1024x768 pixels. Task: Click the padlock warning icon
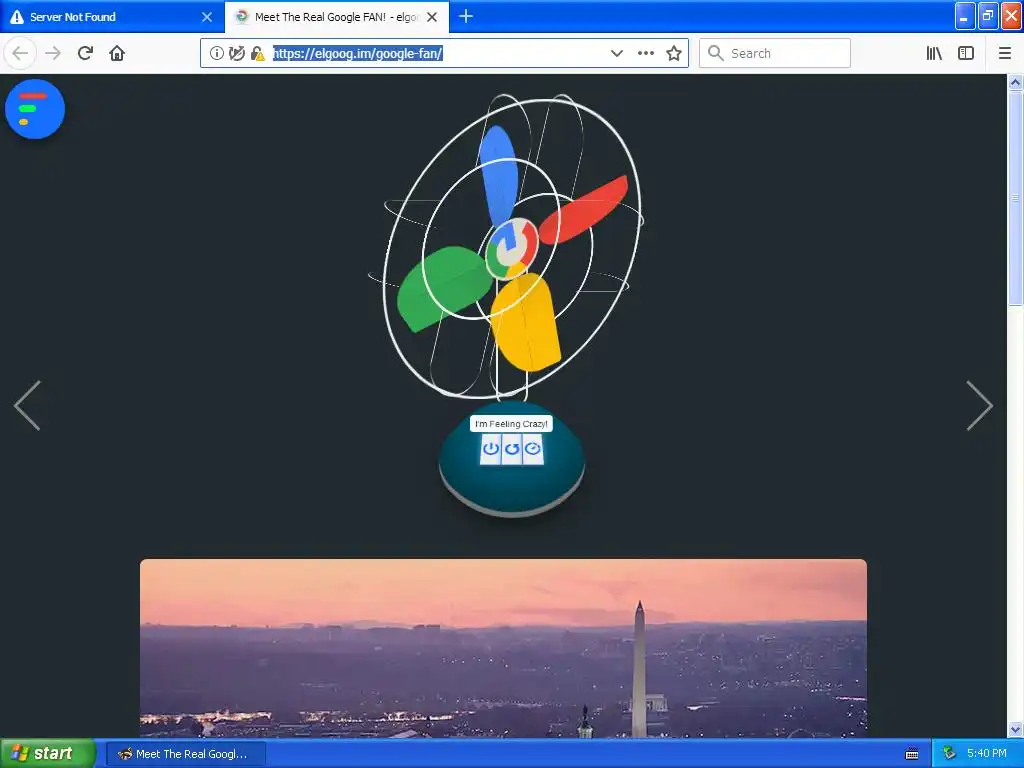pyautogui.click(x=257, y=54)
